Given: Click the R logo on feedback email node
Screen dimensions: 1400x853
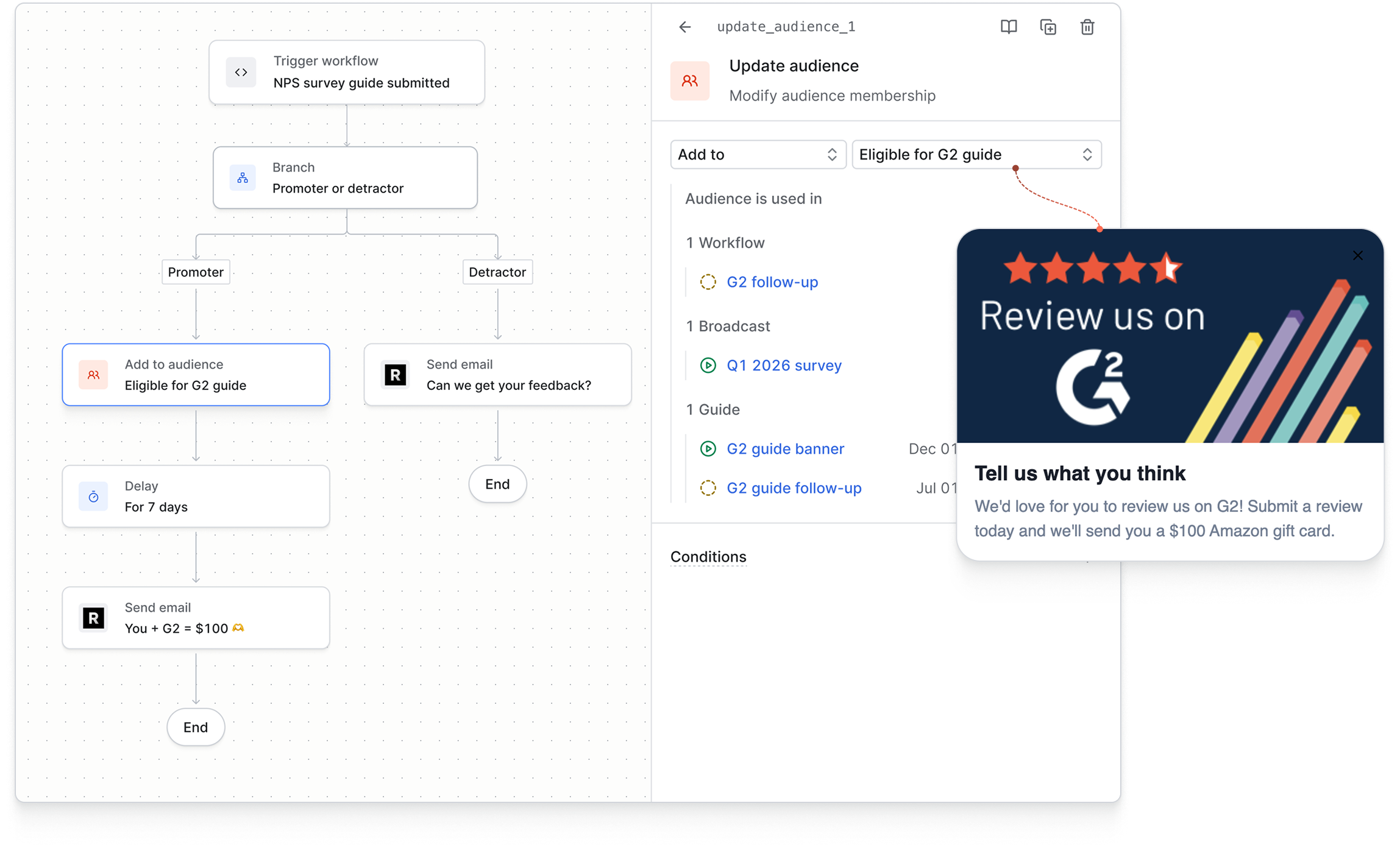Looking at the screenshot, I should (396, 375).
